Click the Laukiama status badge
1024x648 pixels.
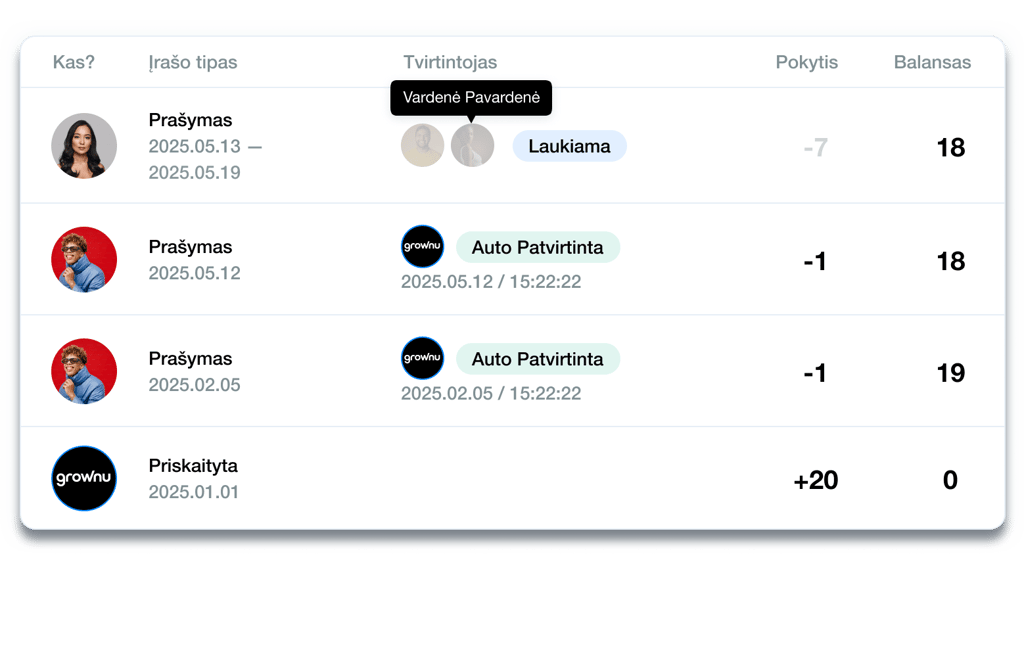[569, 146]
